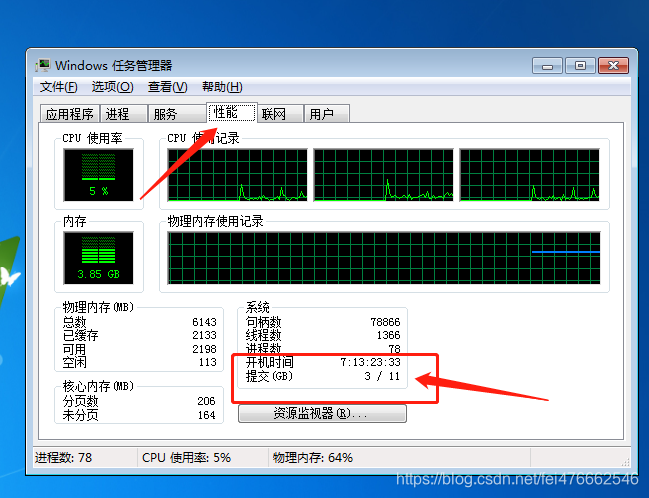This screenshot has width=649, height=498.
Task: Open the 选项(O) menu
Action: pos(112,87)
